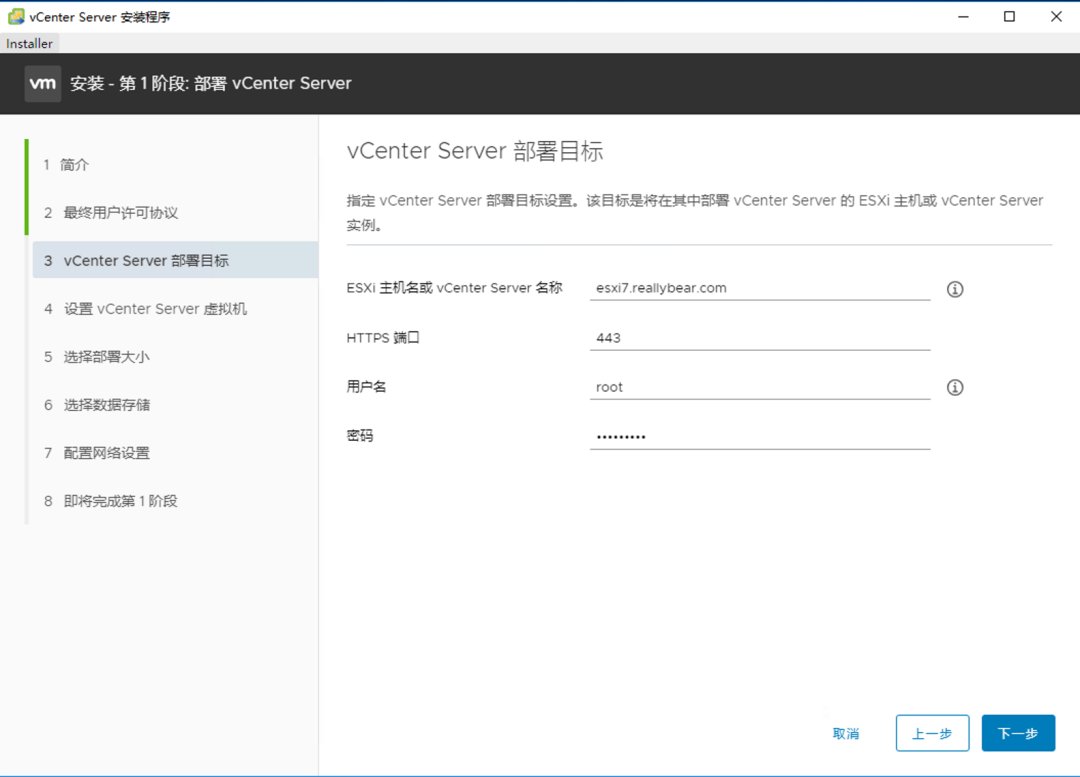Click the ESXi host name input field
This screenshot has height=777, width=1080.
760,288
